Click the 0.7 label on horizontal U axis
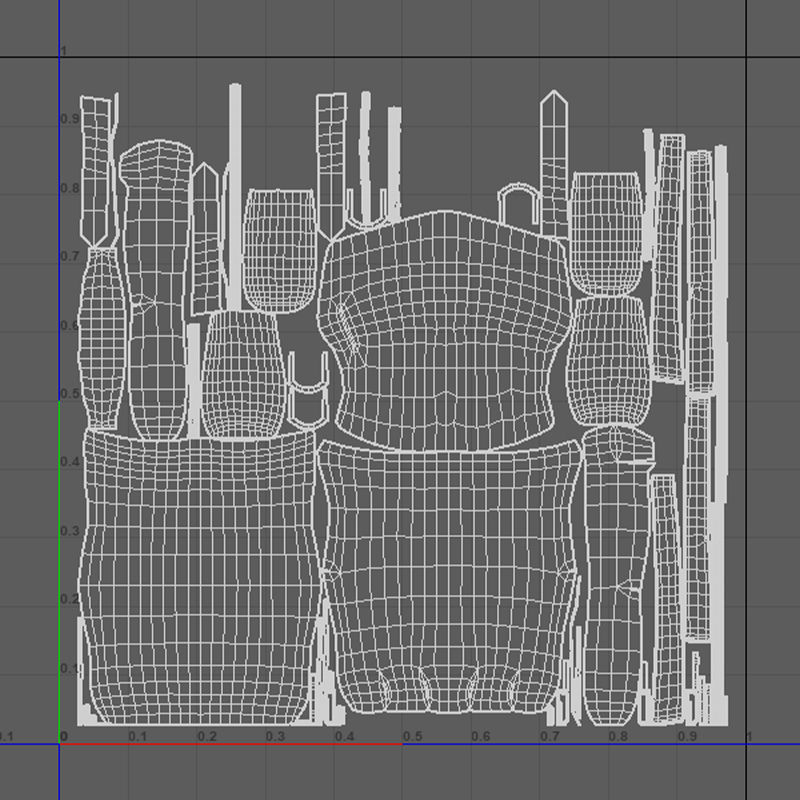This screenshot has height=800, width=800. click(x=549, y=737)
